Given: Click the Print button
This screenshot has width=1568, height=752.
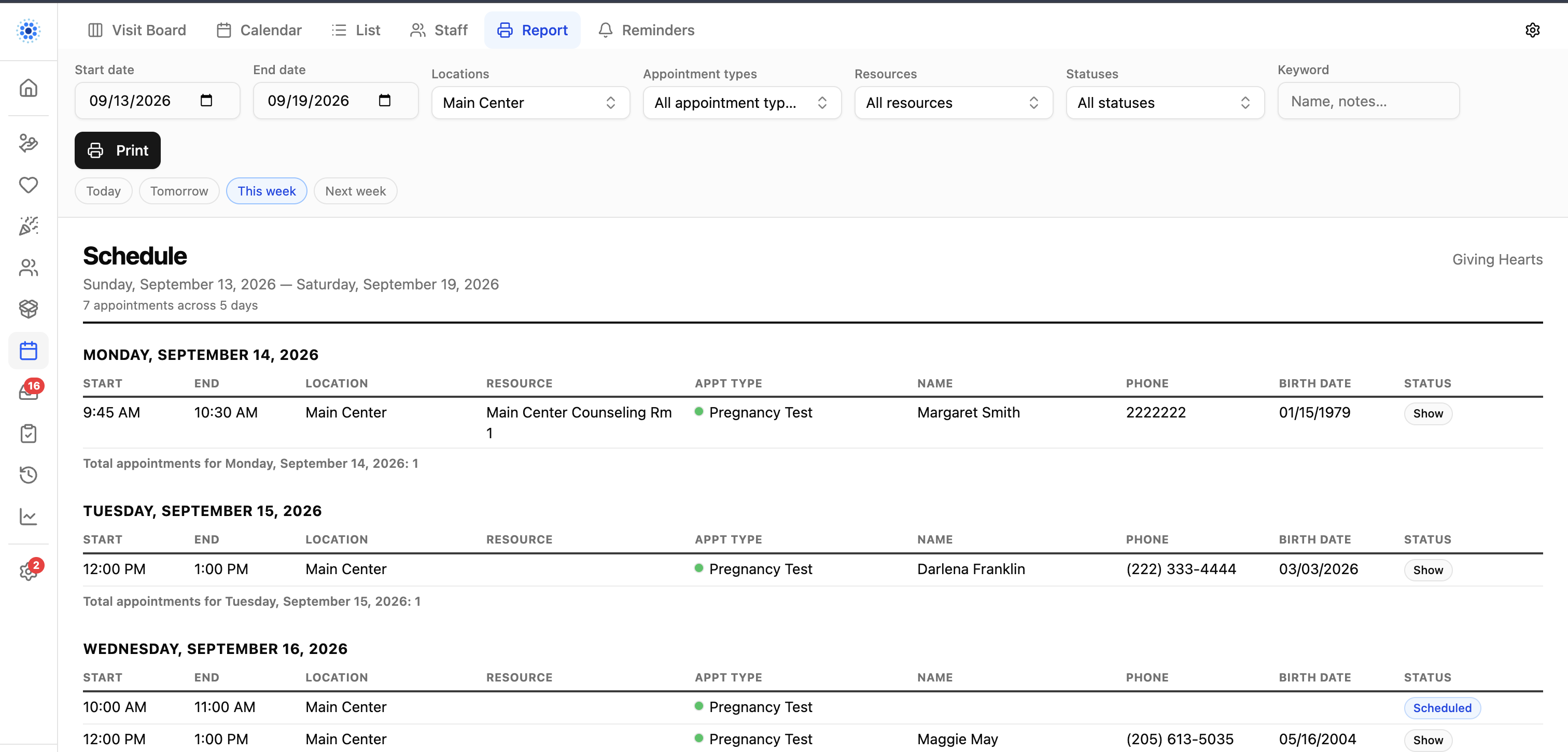Looking at the screenshot, I should point(118,150).
